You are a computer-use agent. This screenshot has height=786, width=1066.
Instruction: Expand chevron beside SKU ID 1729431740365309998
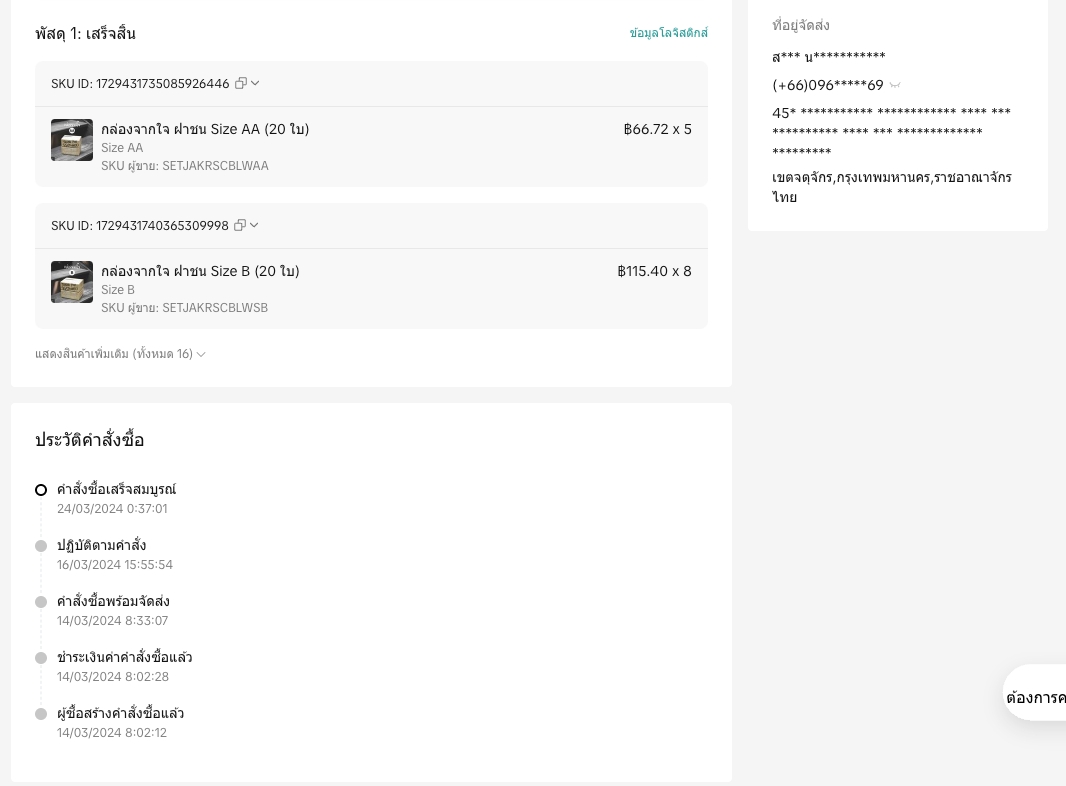[254, 225]
